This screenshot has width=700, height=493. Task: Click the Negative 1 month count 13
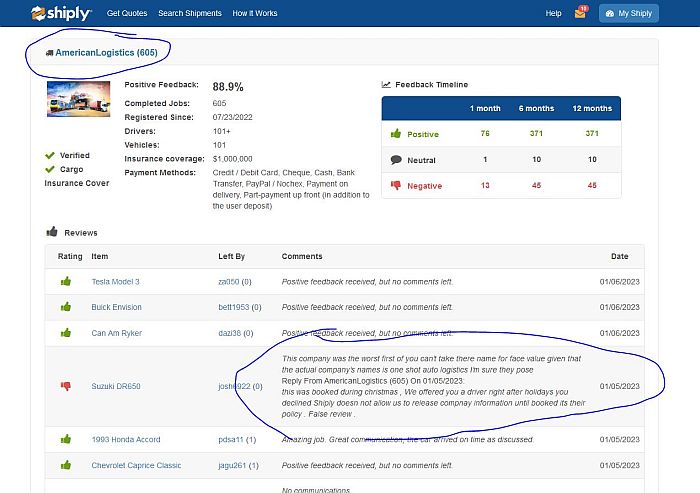click(485, 185)
